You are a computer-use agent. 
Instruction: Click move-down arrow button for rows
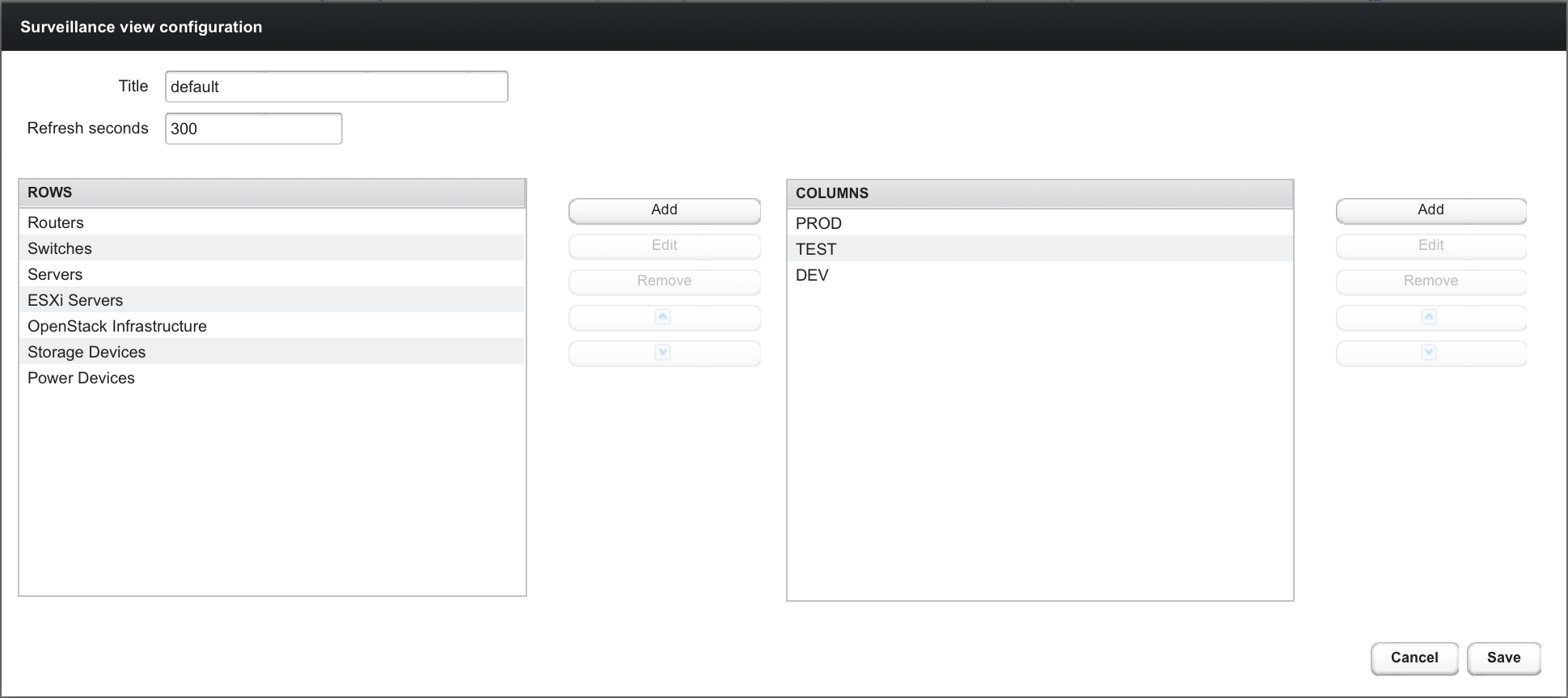point(663,353)
